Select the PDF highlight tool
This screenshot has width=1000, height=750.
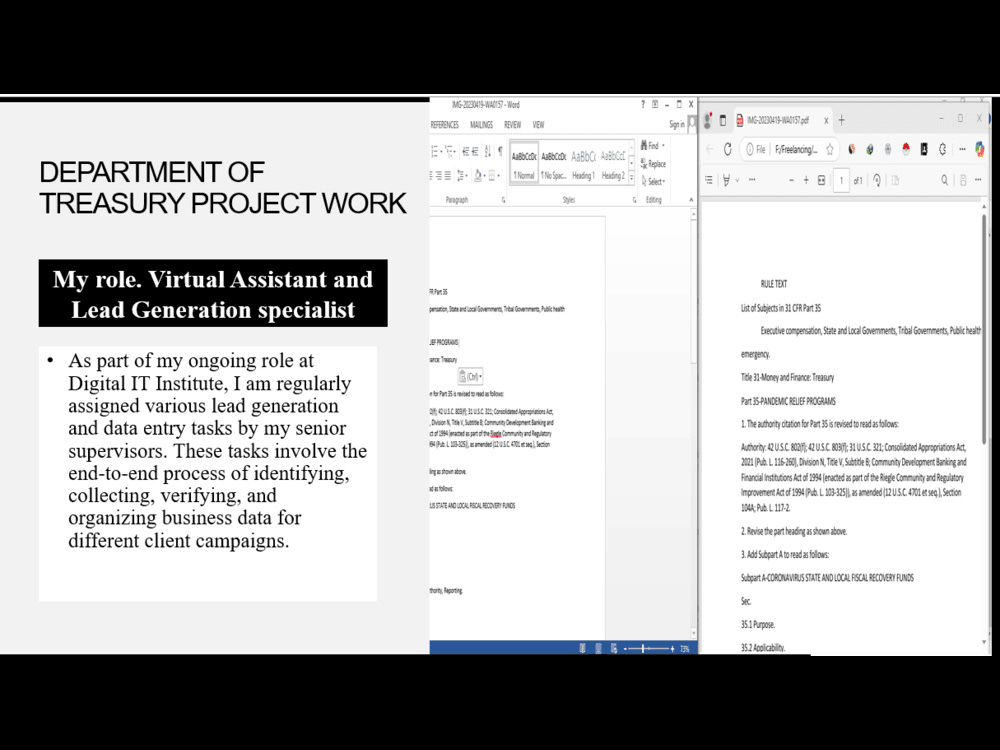pyautogui.click(x=726, y=180)
